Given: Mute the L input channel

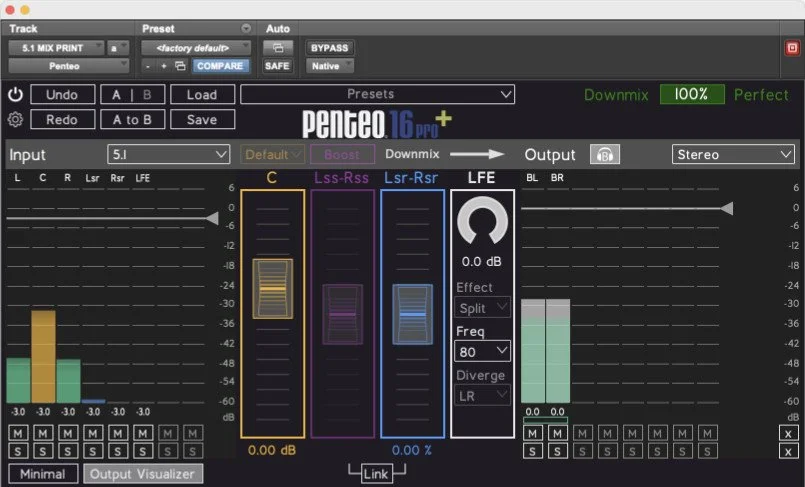Looking at the screenshot, I should click(18, 434).
